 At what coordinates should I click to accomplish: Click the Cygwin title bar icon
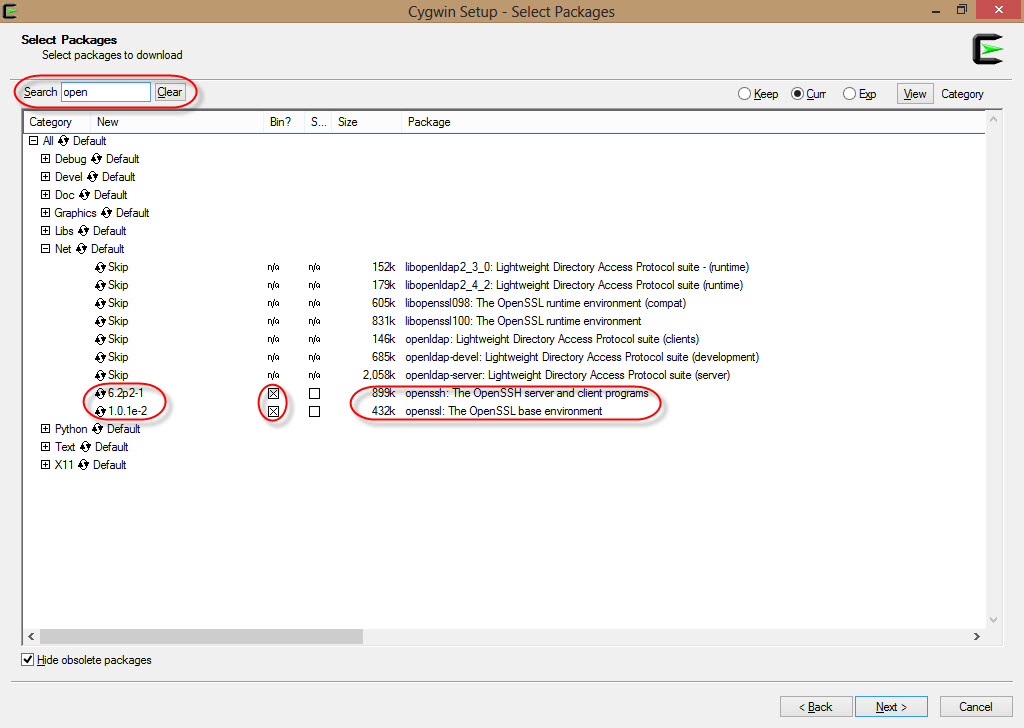pos(10,11)
